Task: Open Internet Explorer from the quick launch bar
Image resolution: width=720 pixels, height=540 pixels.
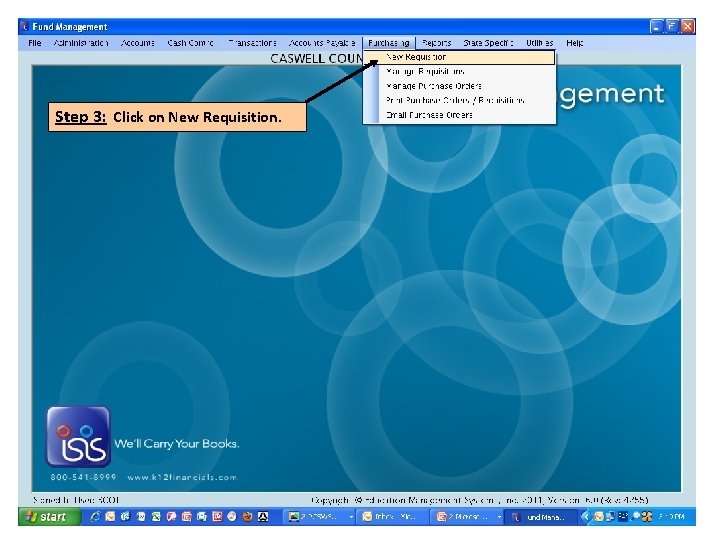Action: coord(95,516)
